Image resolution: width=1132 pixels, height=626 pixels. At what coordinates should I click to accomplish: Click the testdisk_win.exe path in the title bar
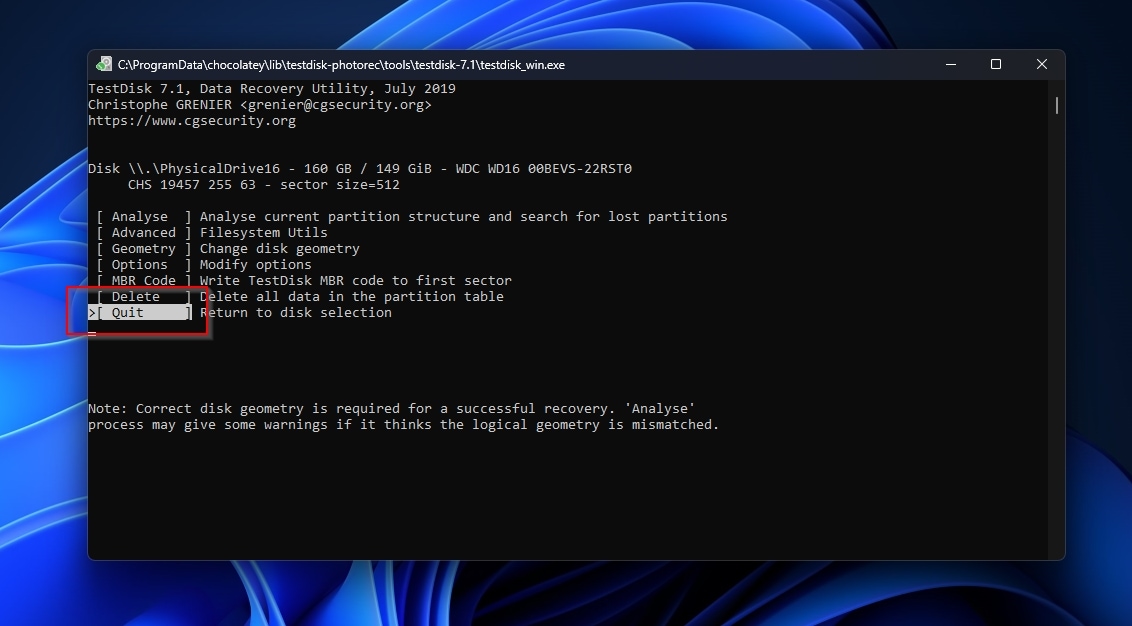coord(341,65)
